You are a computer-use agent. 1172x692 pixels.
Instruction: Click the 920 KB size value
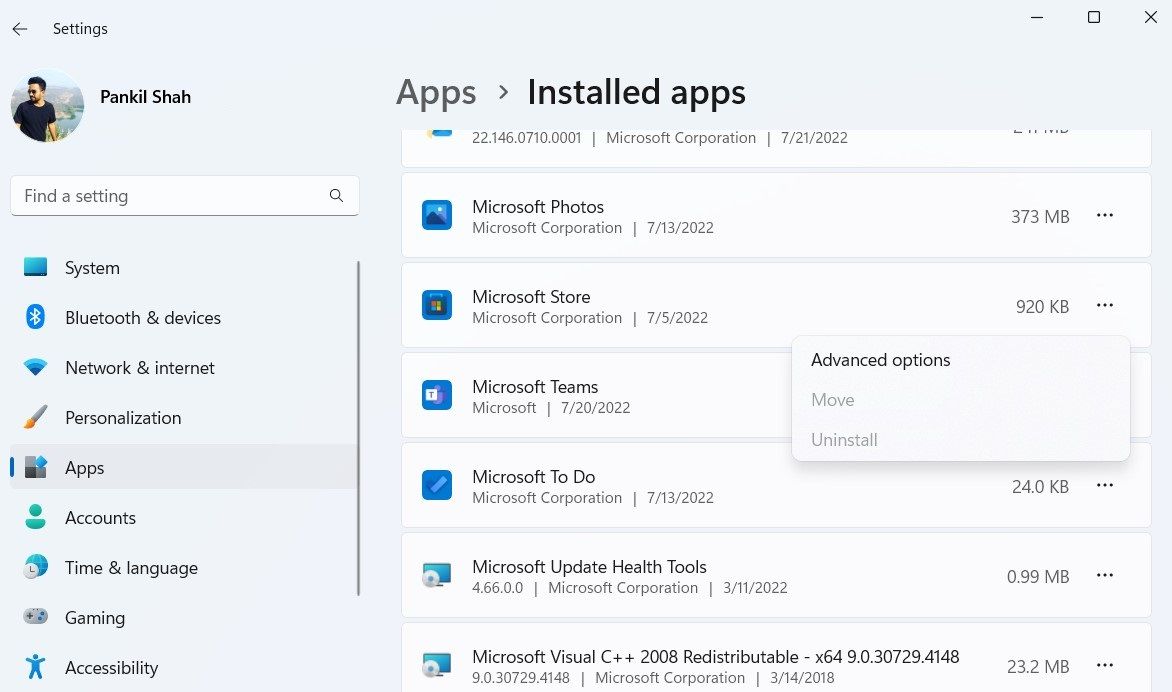coord(1042,306)
